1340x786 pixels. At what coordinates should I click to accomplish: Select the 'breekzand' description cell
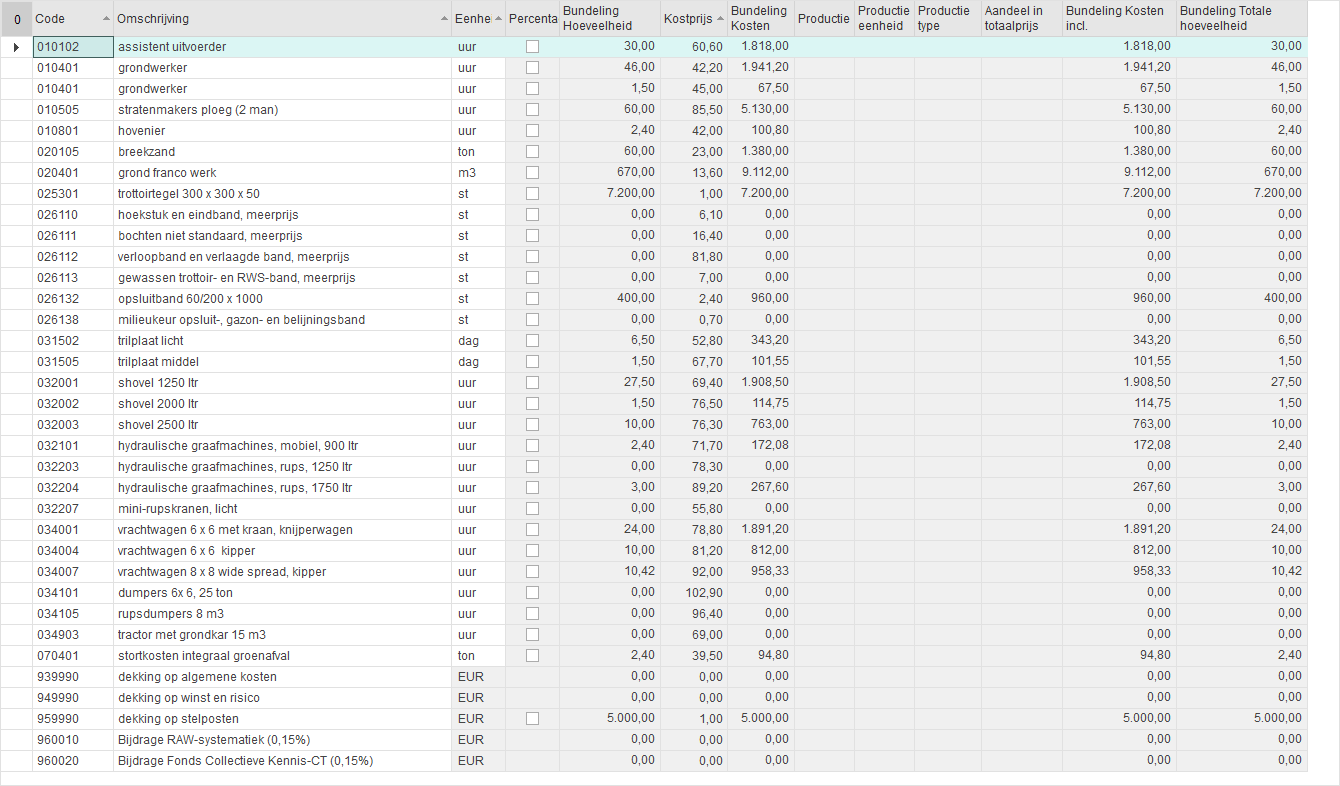pyautogui.click(x=283, y=152)
